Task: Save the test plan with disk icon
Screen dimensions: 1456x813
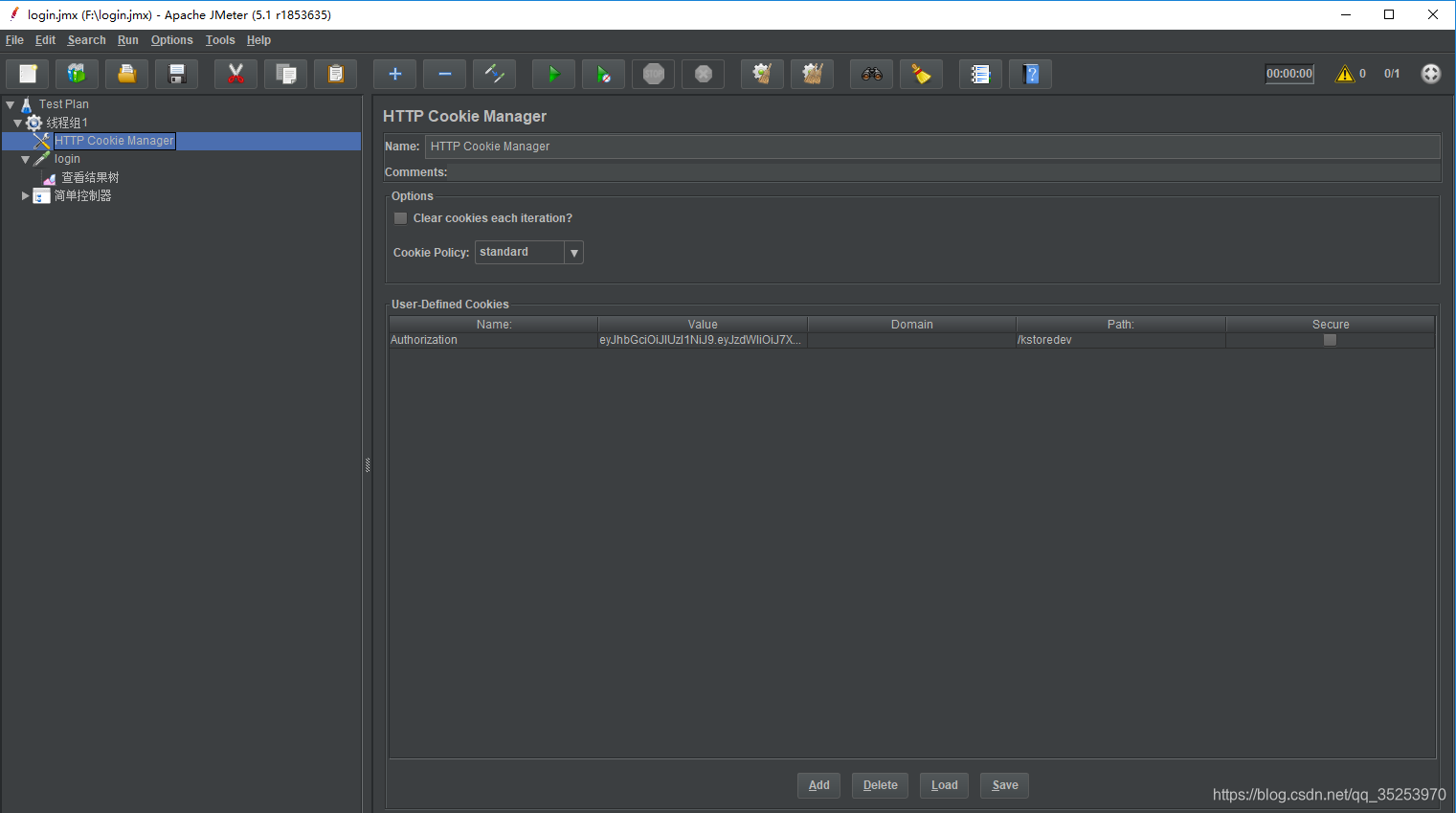Action: click(x=176, y=74)
